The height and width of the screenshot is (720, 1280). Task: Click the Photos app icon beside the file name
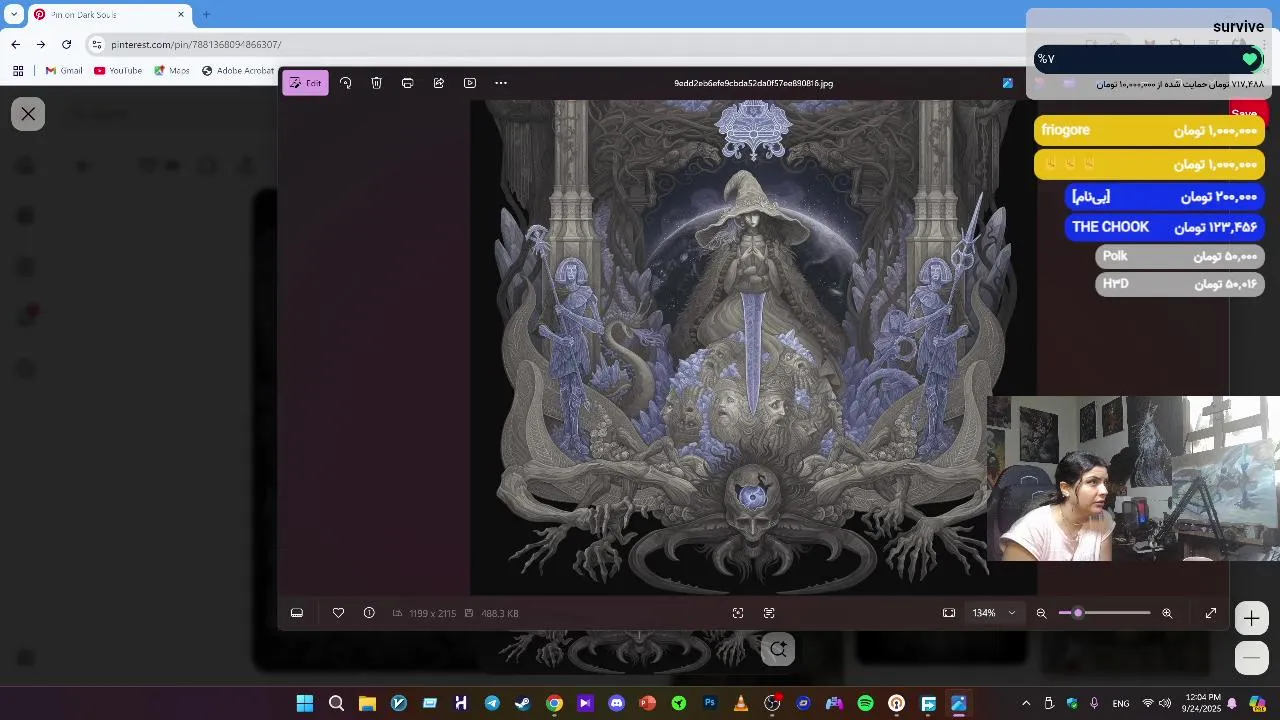coord(1007,83)
